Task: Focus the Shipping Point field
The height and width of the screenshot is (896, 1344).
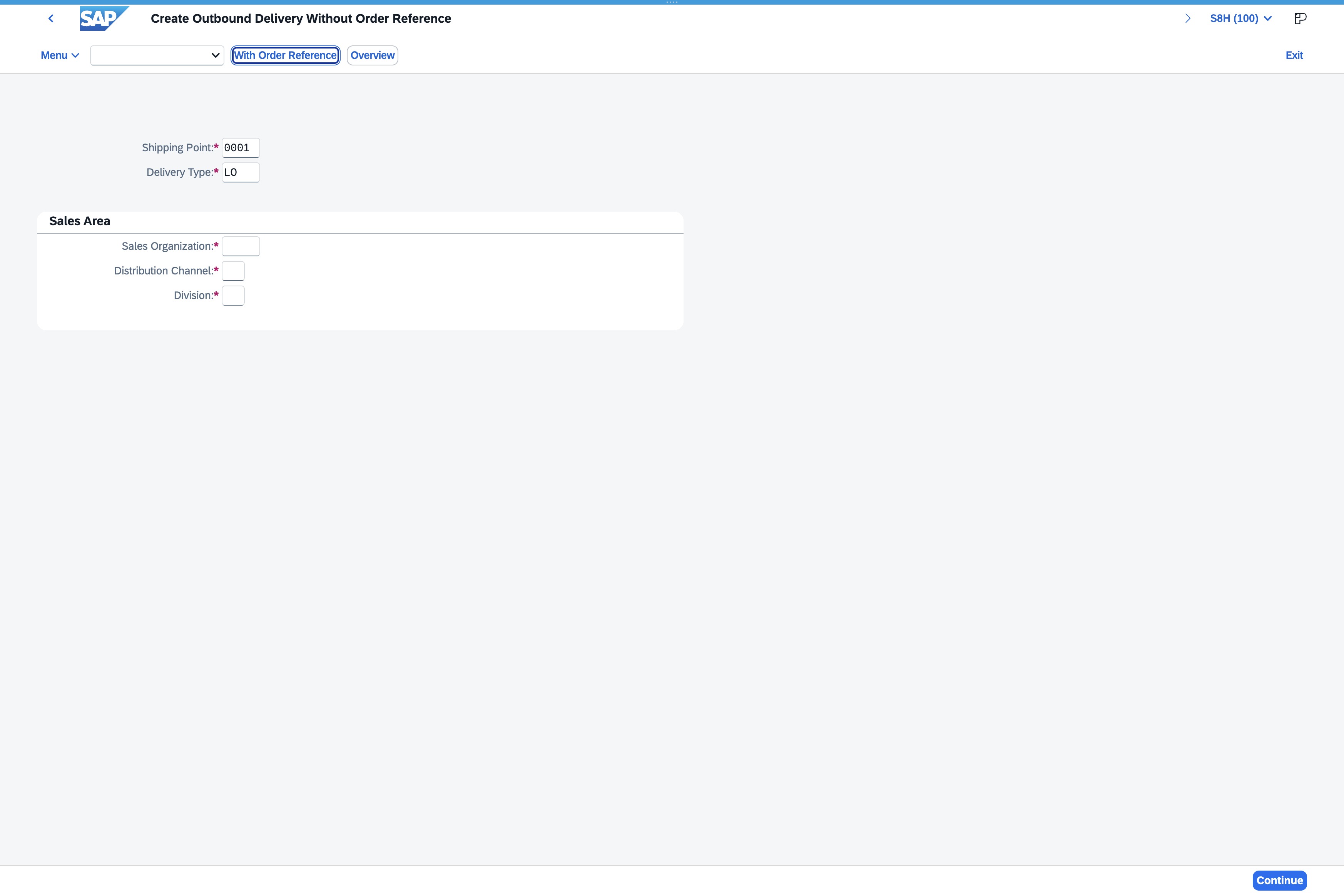Action: pyautogui.click(x=241, y=147)
